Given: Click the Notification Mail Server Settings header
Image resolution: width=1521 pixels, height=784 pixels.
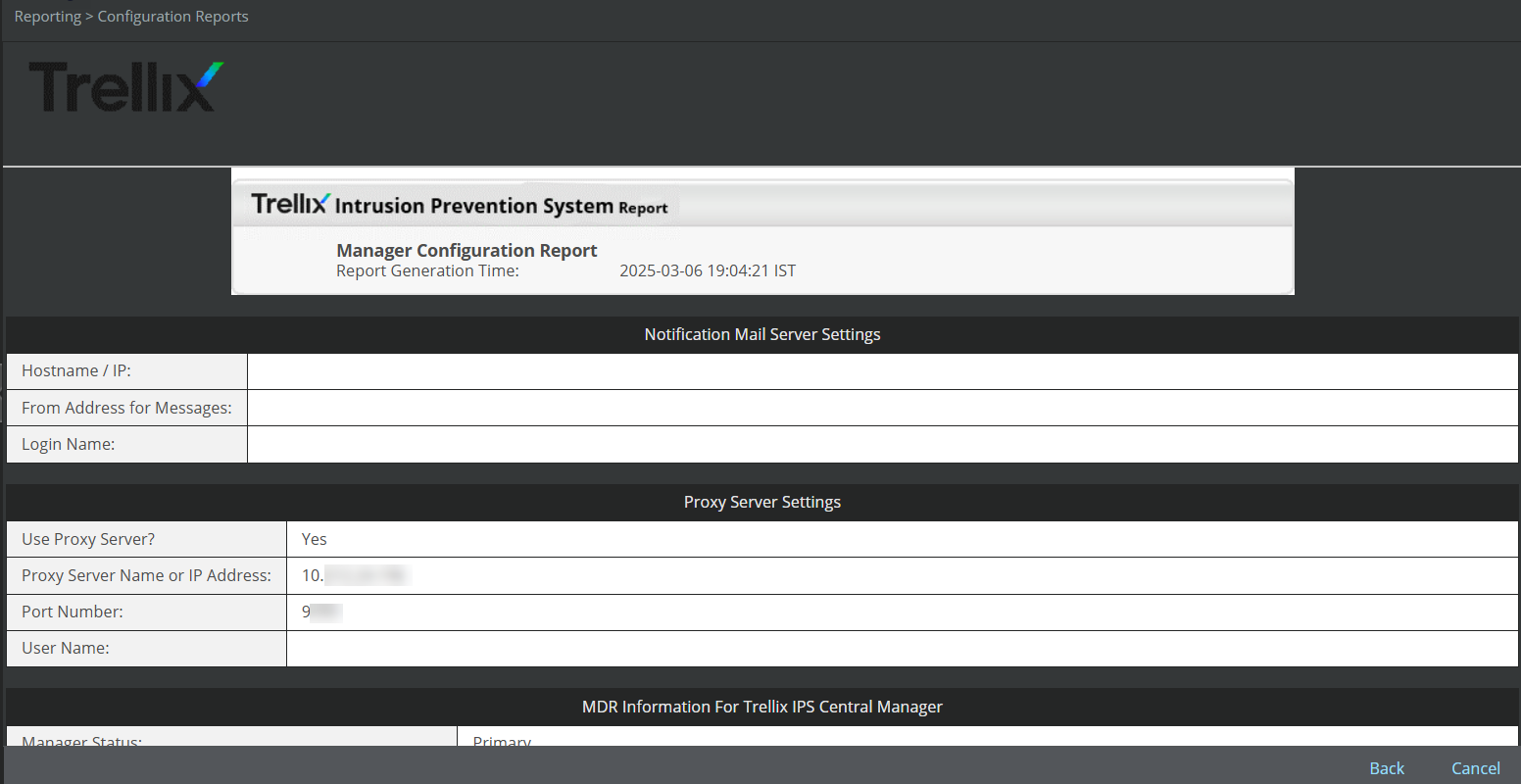Looking at the screenshot, I should [762, 335].
